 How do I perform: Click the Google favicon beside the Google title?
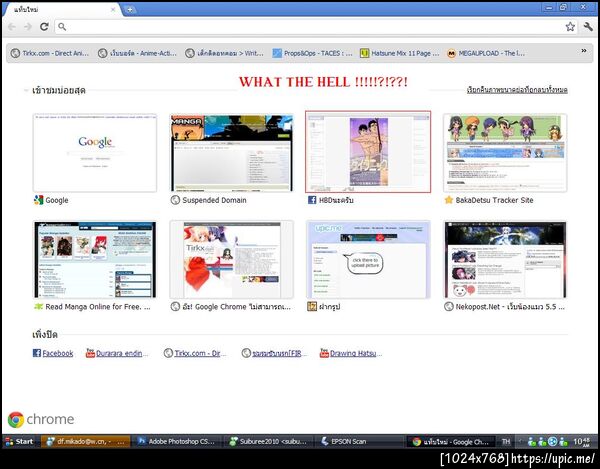38,200
